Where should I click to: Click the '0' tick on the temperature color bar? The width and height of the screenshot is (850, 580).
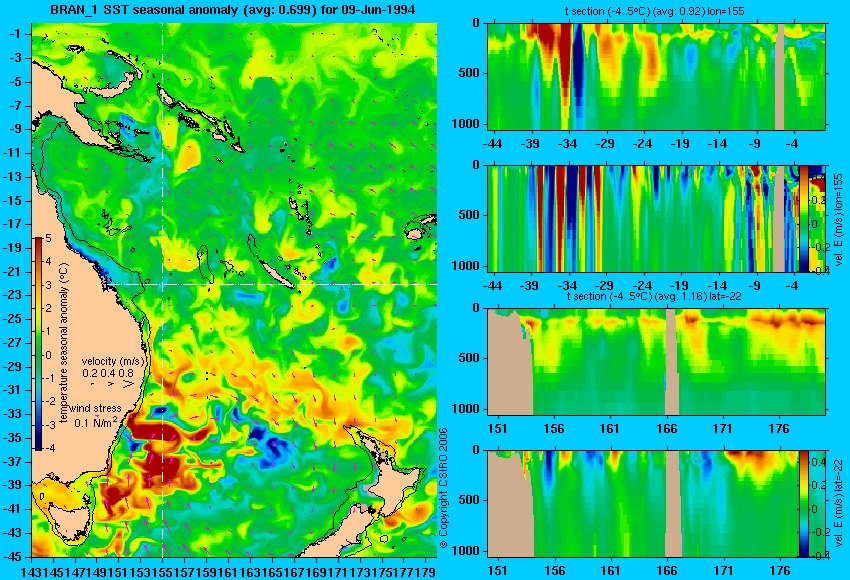(48, 356)
